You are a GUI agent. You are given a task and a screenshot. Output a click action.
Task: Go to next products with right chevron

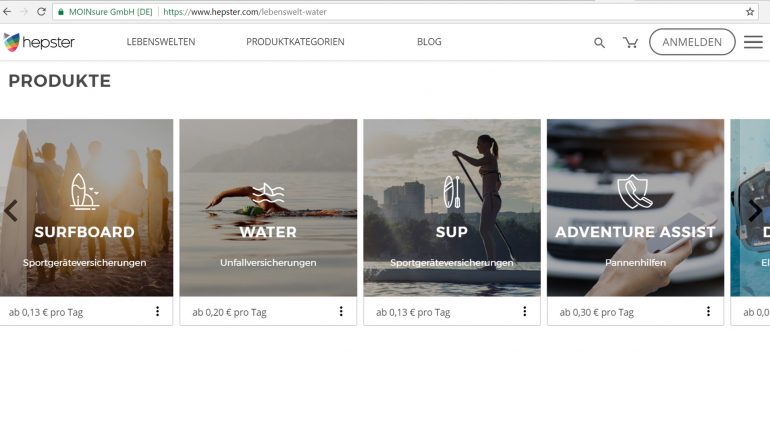(x=755, y=211)
